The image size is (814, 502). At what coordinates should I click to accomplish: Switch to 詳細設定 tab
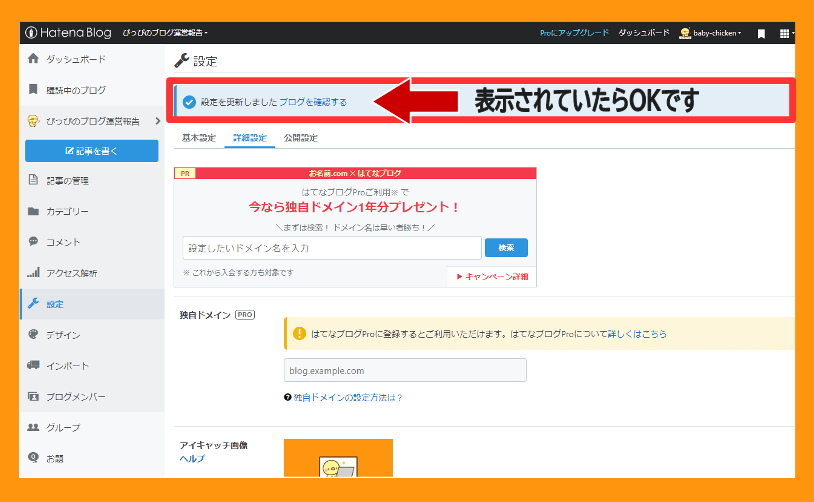pyautogui.click(x=250, y=138)
